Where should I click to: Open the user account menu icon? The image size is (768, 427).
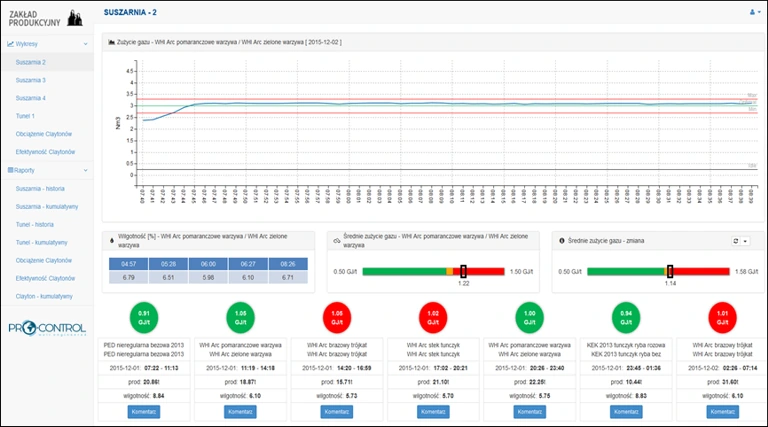pyautogui.click(x=752, y=12)
